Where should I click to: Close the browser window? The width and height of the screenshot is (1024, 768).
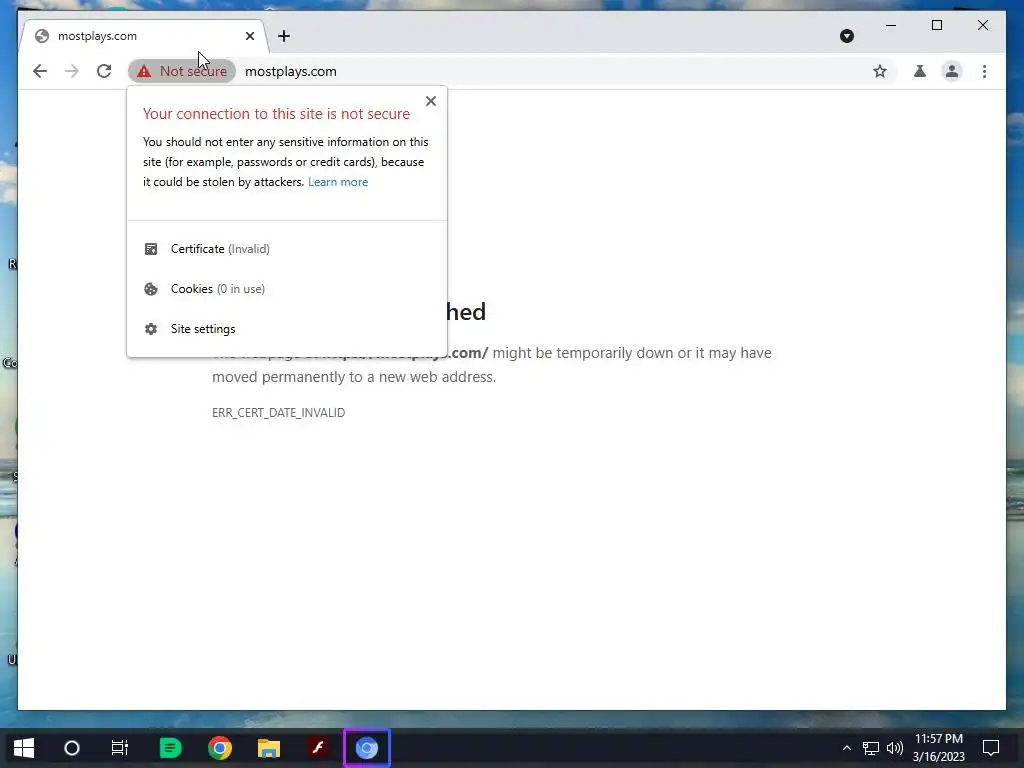[x=982, y=25]
